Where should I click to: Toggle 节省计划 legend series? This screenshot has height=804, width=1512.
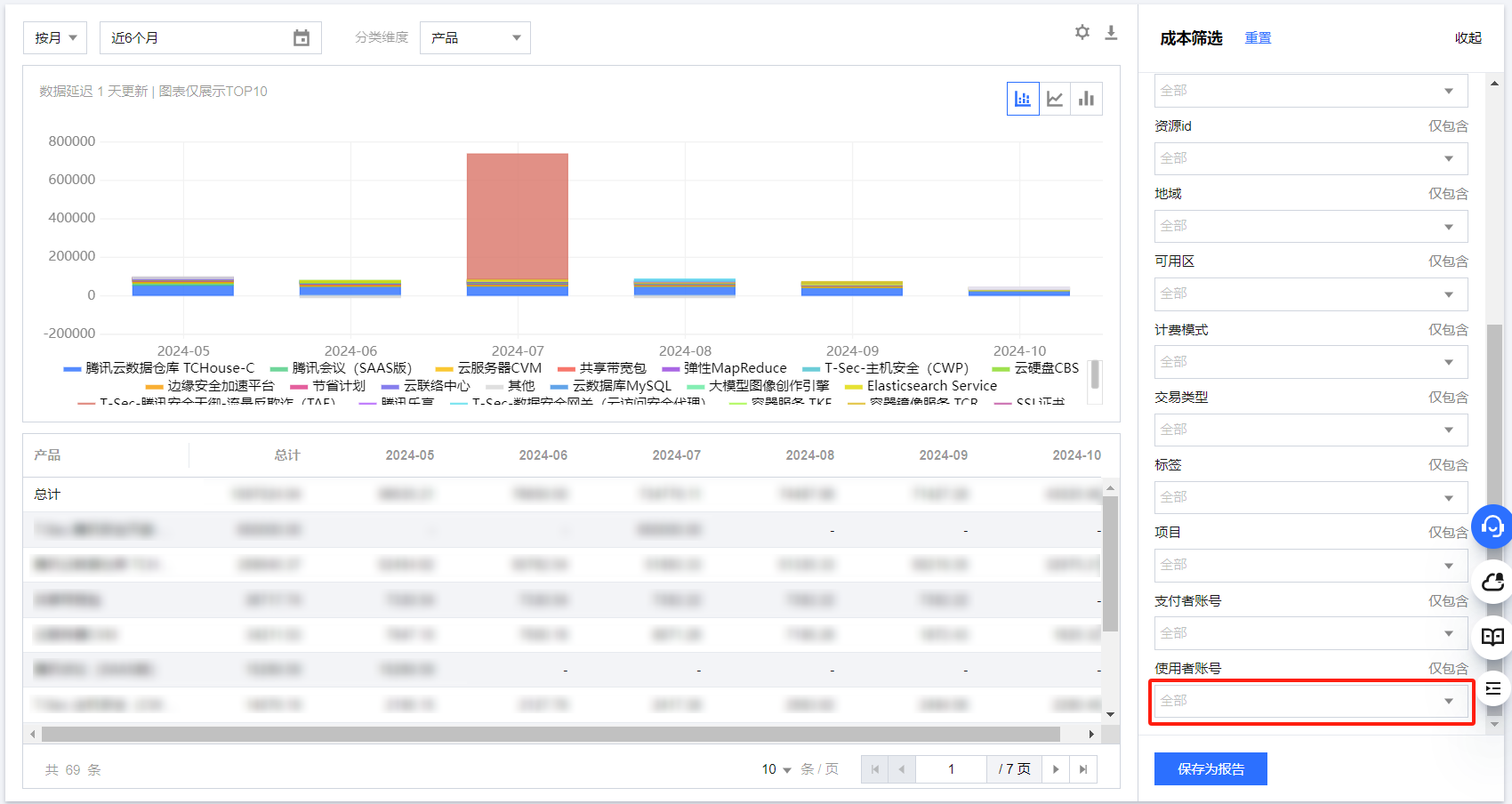328,386
